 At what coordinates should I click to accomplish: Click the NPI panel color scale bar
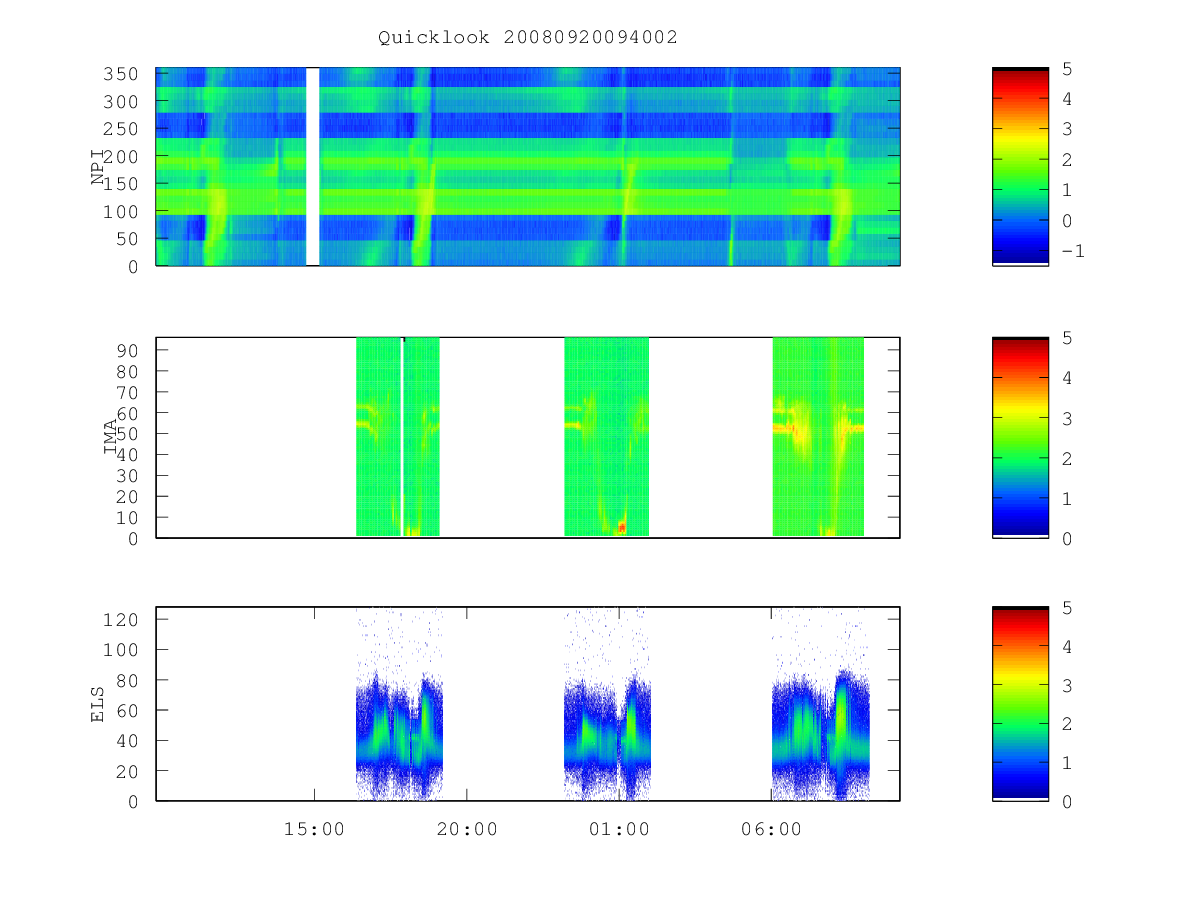coord(1020,166)
